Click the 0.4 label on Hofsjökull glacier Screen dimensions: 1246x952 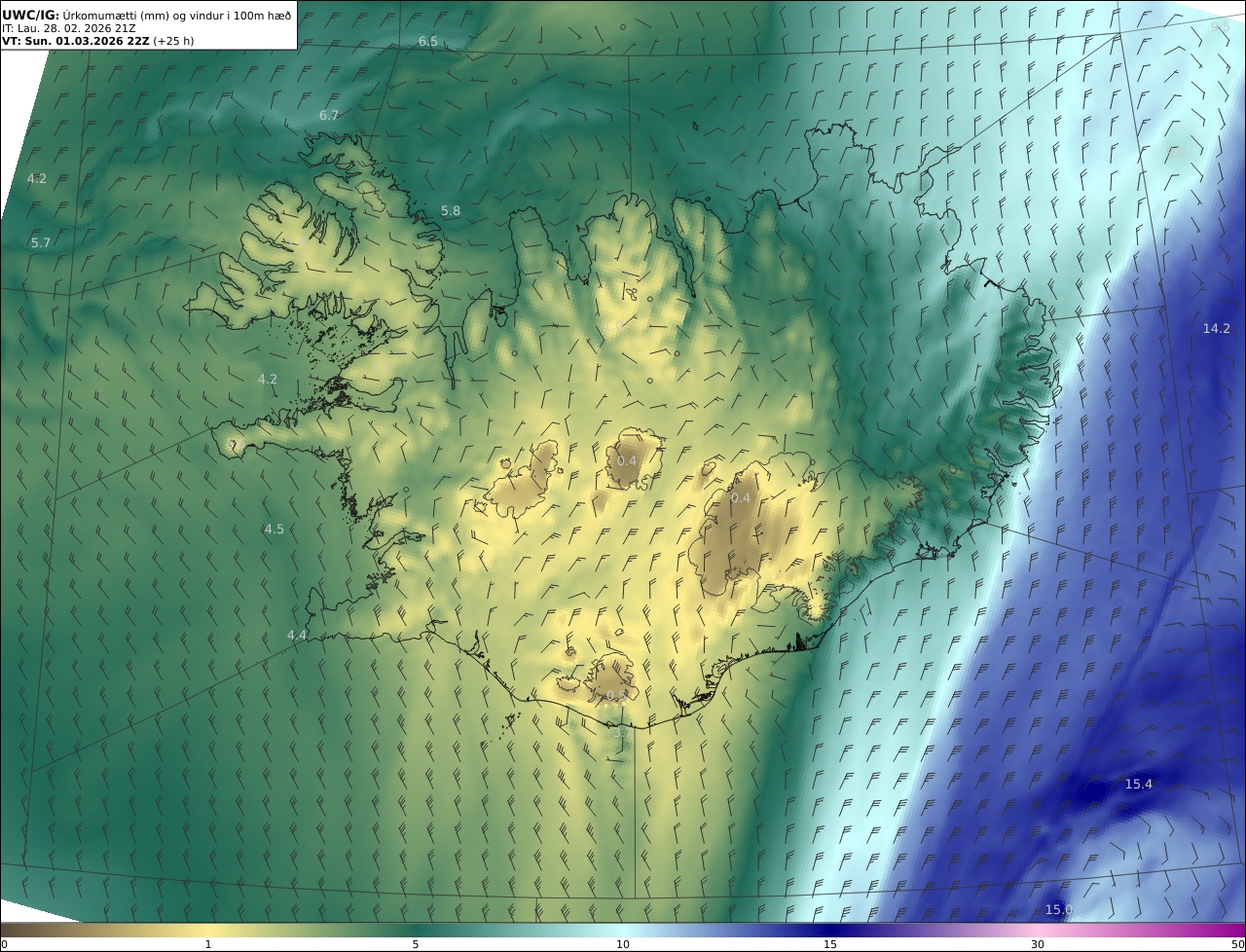pos(627,460)
